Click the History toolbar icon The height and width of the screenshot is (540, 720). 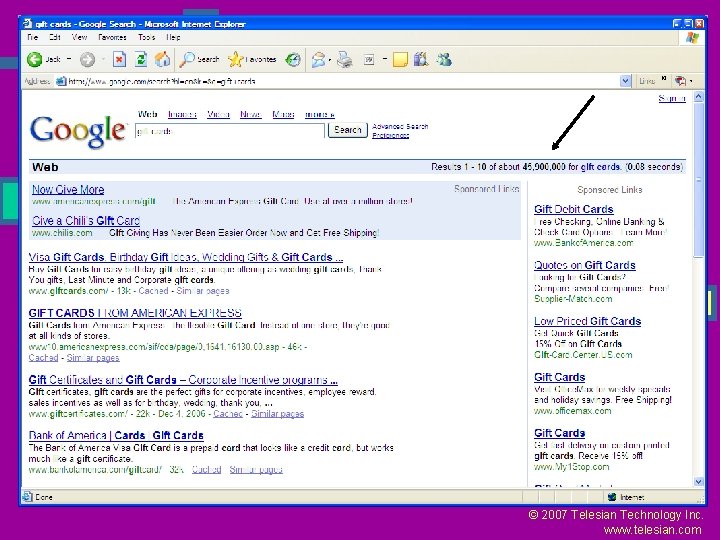pos(293,59)
